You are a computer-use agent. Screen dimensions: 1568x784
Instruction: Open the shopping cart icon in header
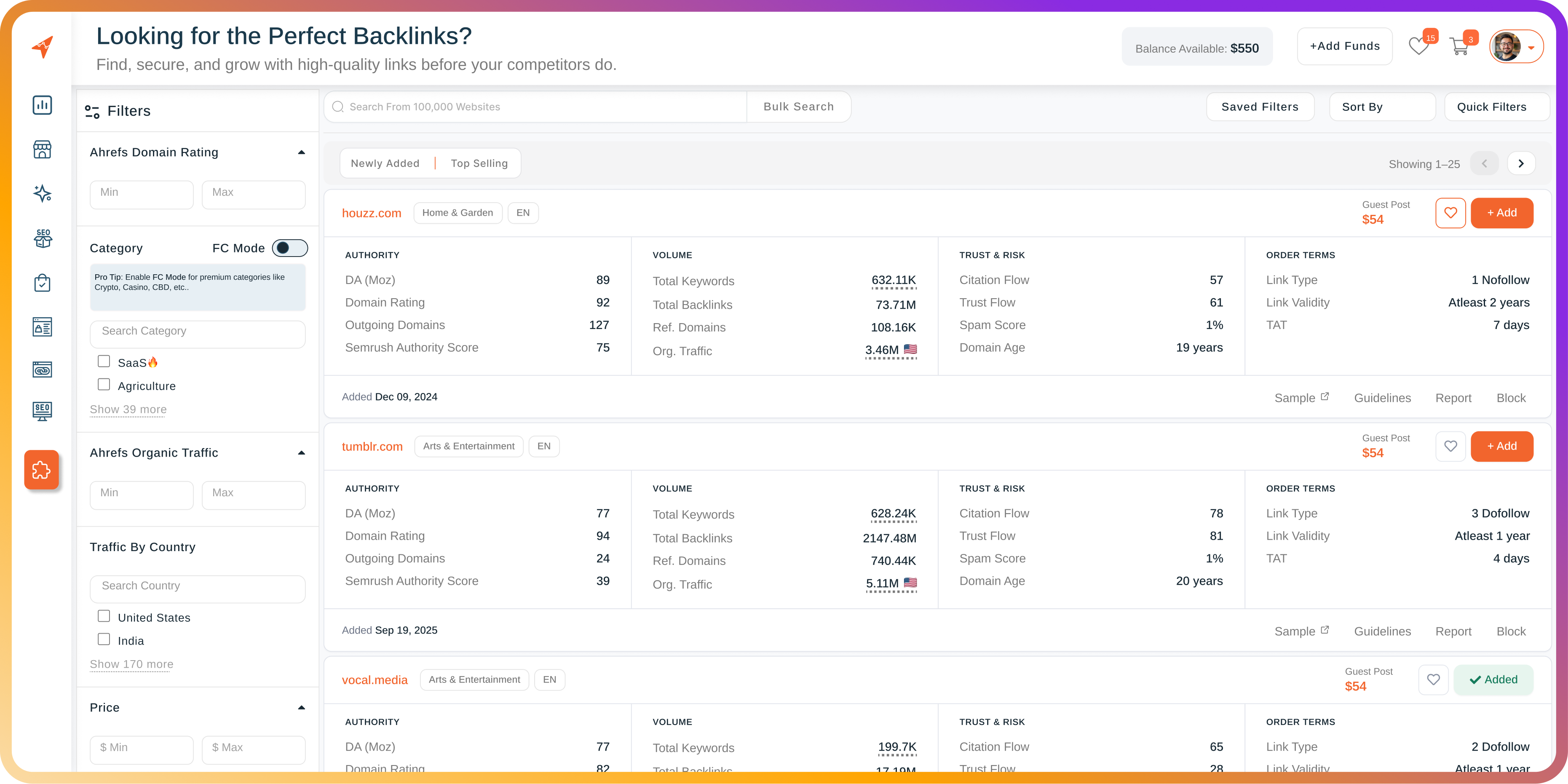point(1460,46)
